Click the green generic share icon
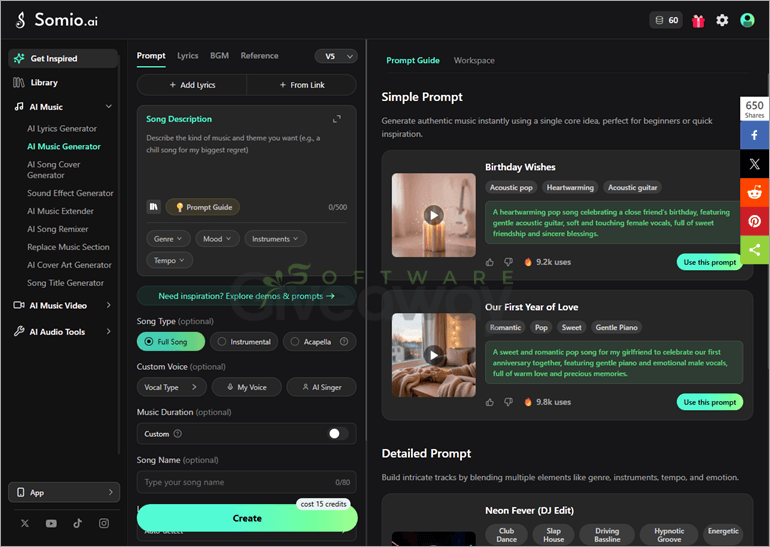 pyautogui.click(x=754, y=250)
